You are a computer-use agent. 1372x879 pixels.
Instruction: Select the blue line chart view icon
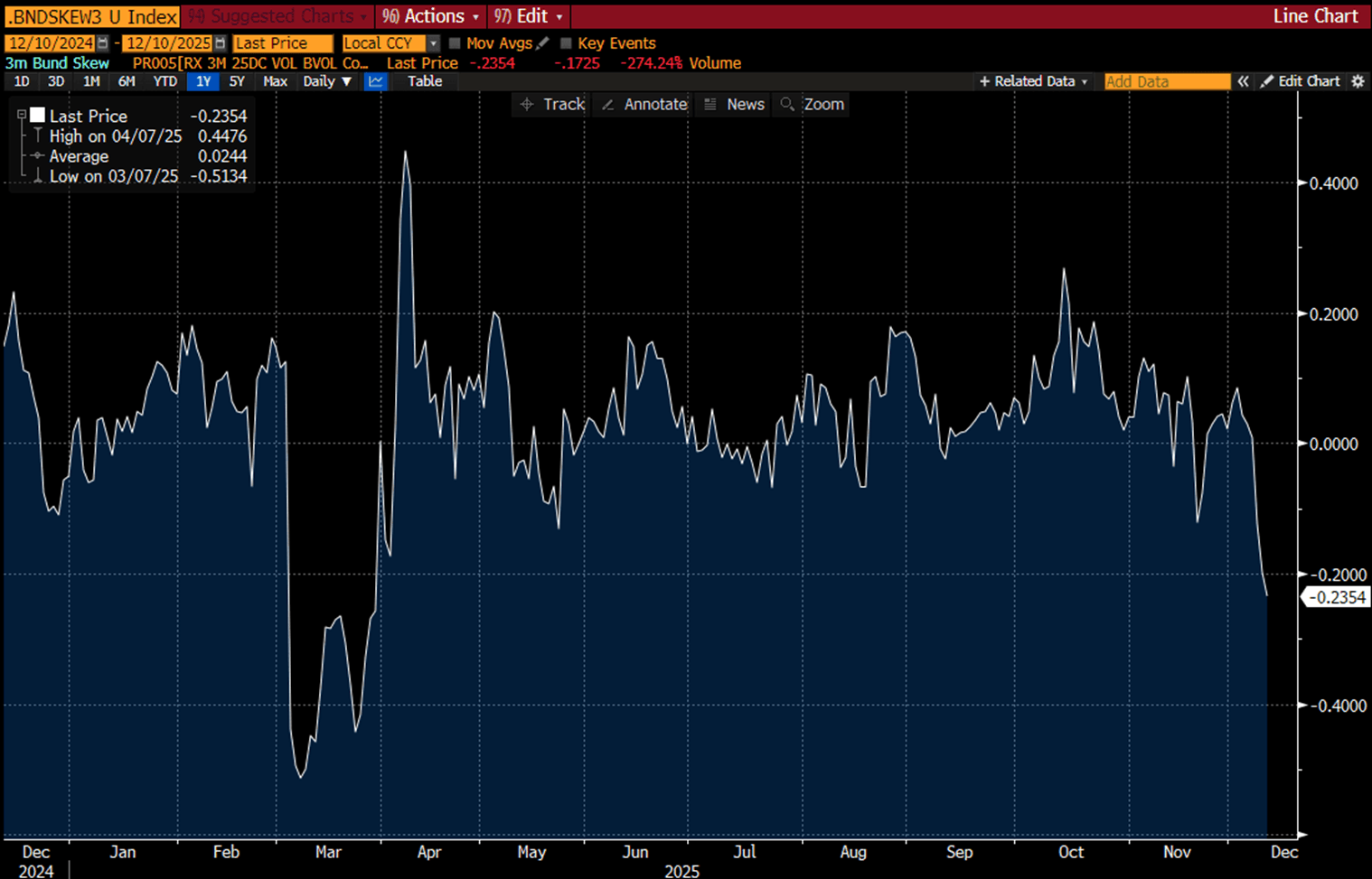375,81
